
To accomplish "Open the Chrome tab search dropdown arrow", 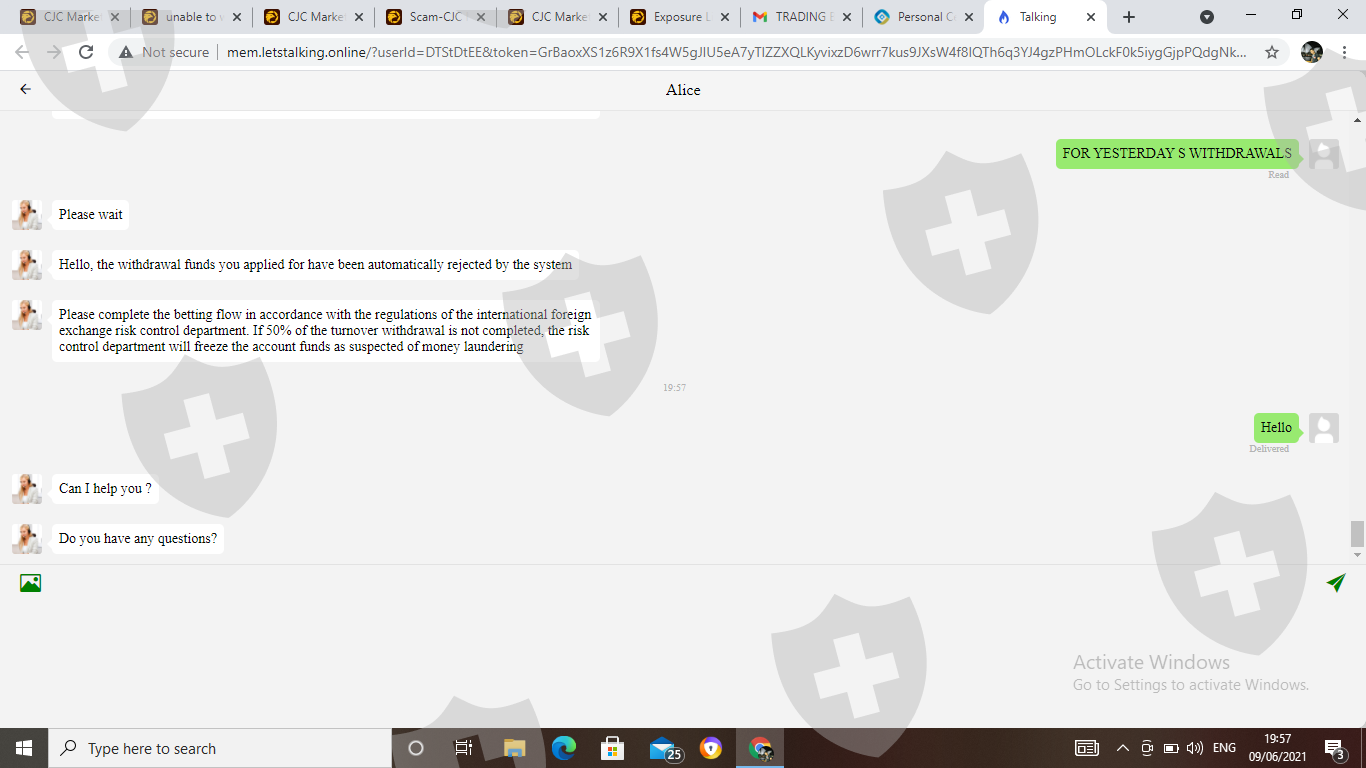I will [1207, 17].
